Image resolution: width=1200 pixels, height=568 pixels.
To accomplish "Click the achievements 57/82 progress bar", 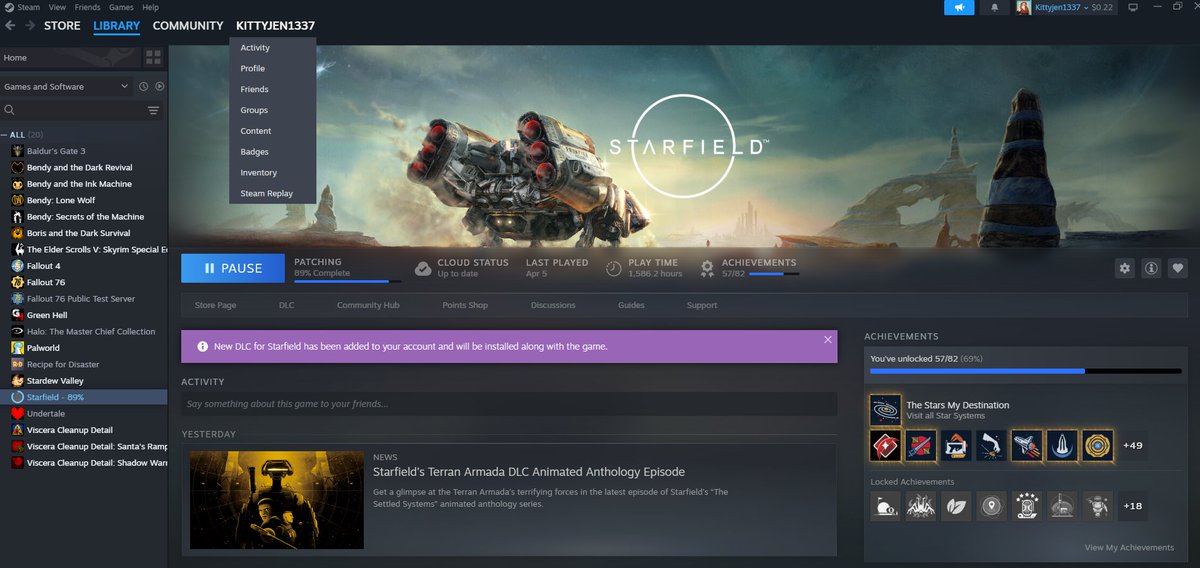I will point(774,273).
